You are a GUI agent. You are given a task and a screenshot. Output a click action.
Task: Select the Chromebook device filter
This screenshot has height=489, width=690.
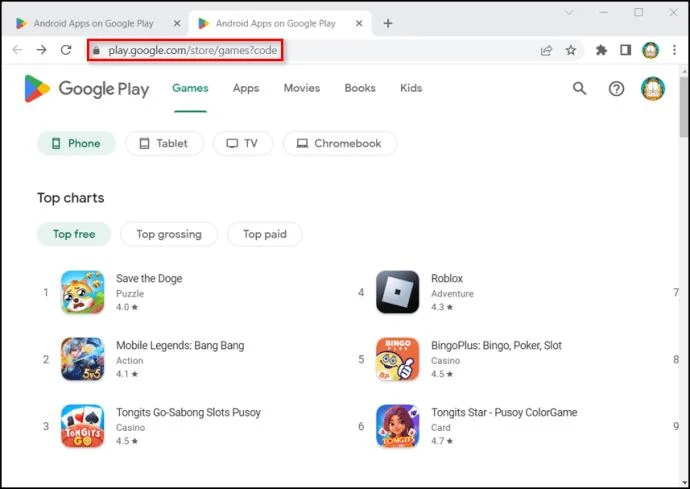click(x=340, y=143)
